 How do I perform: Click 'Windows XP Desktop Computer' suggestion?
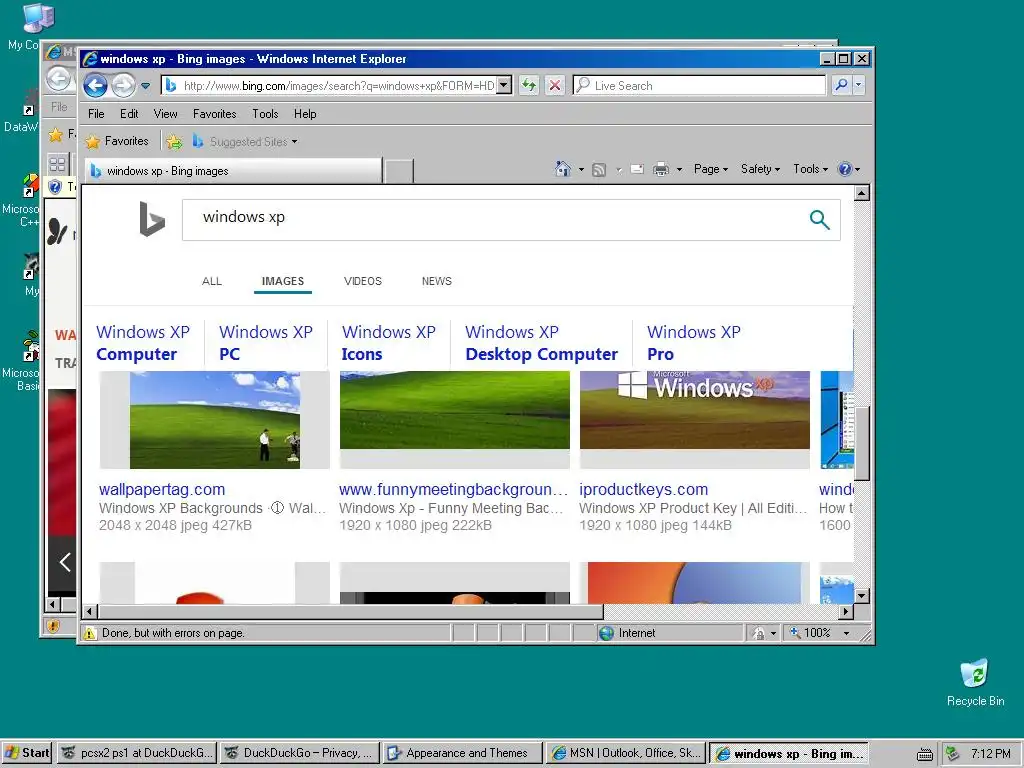click(541, 343)
